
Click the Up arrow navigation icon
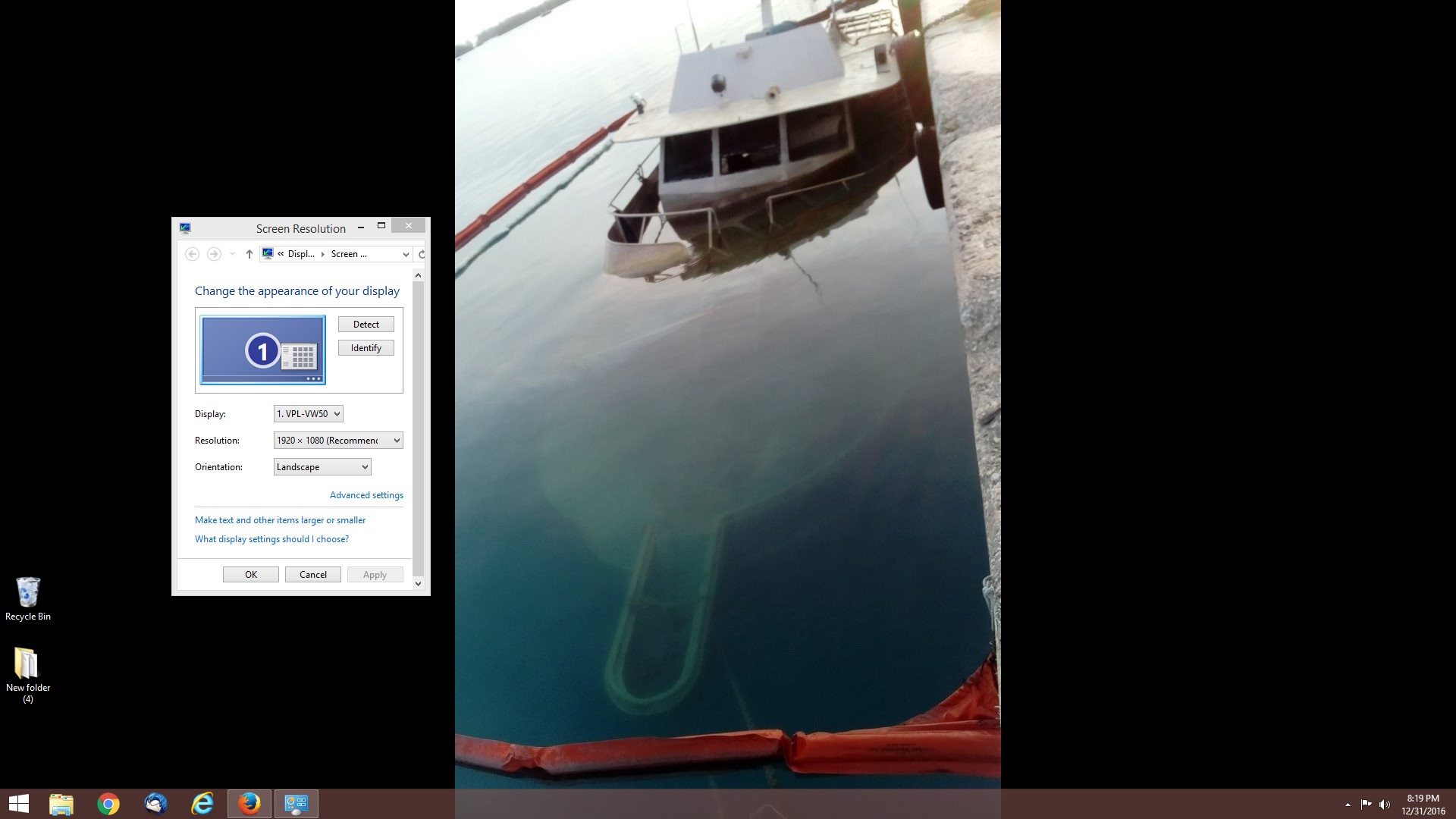[x=249, y=254]
